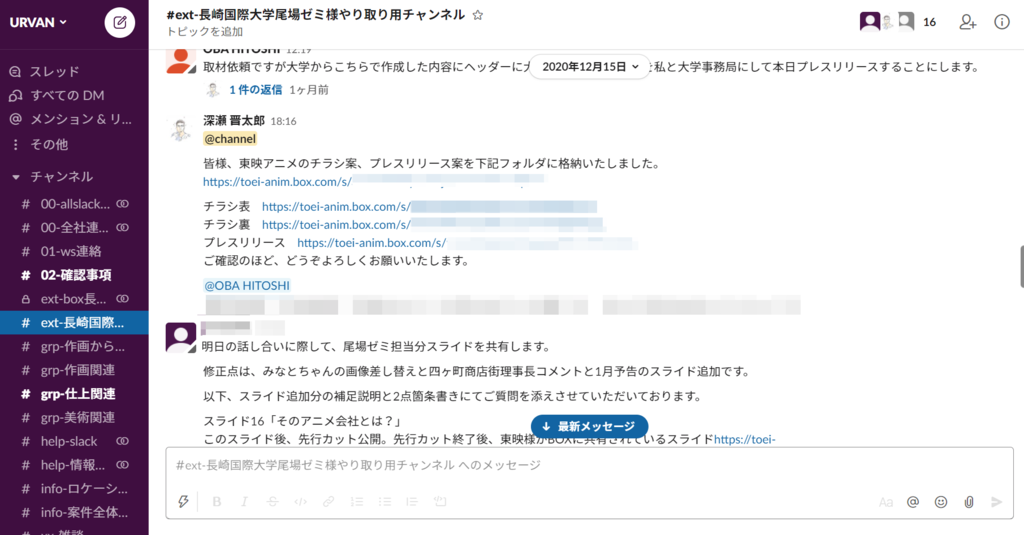Toggle bold formatting
This screenshot has height=535, width=1024.
tap(217, 501)
